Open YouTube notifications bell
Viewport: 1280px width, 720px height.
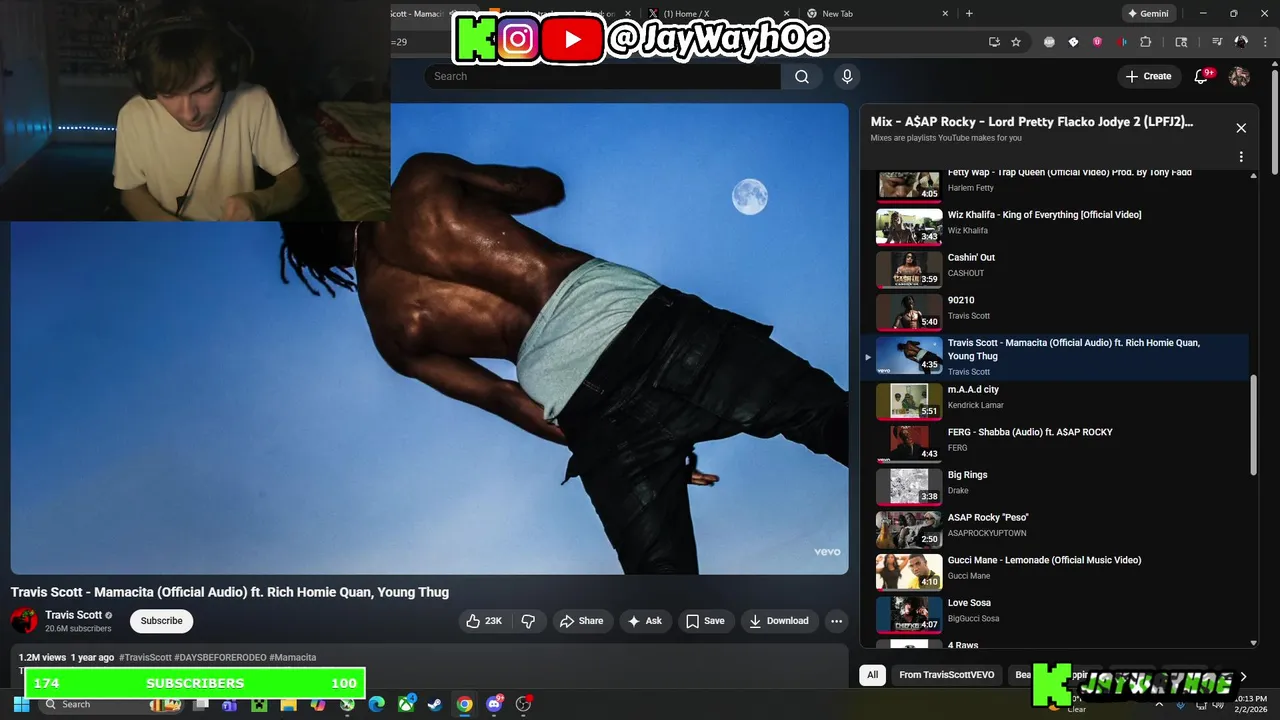(1202, 76)
